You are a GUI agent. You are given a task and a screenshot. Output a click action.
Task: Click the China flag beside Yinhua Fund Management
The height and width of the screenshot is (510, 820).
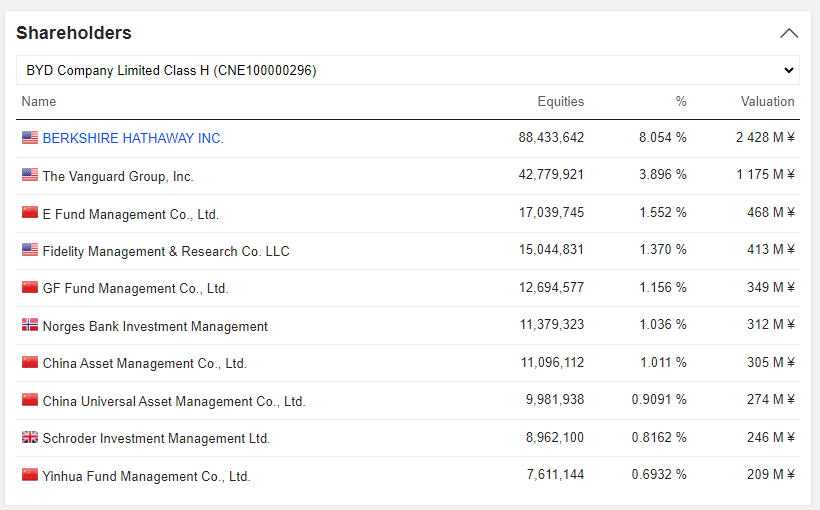pos(30,474)
